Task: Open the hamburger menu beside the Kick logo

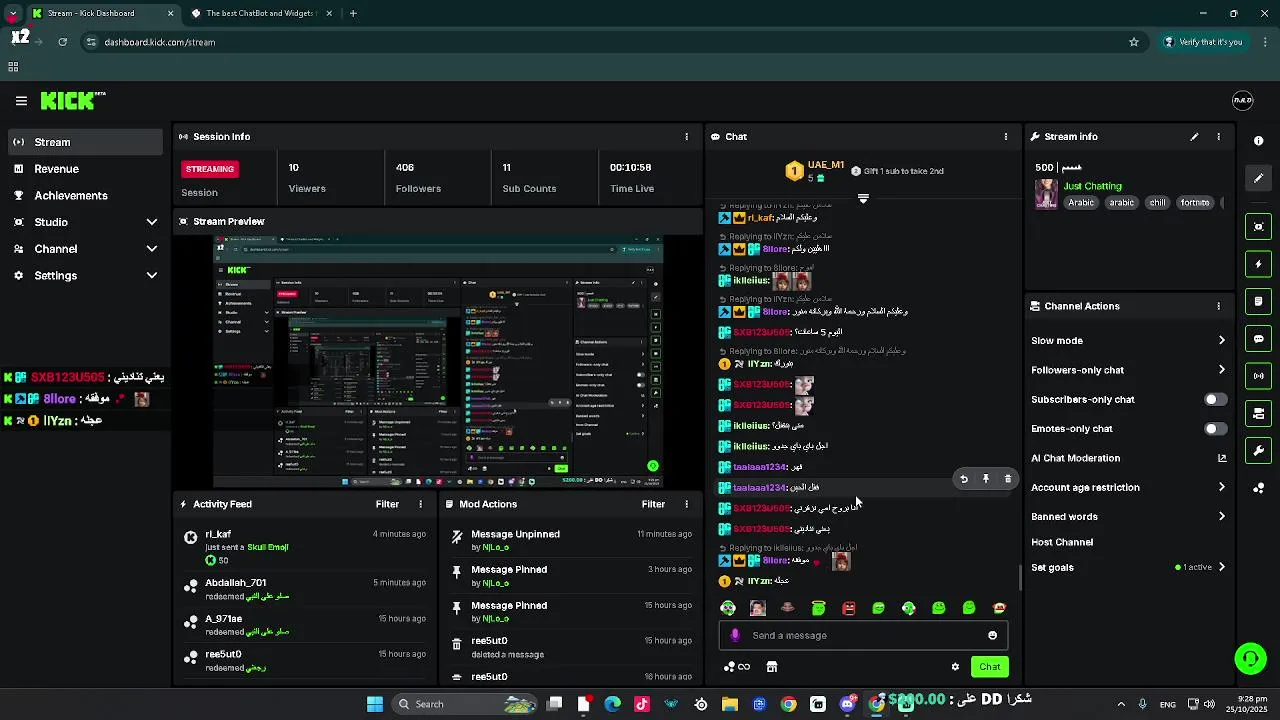Action: (21, 101)
